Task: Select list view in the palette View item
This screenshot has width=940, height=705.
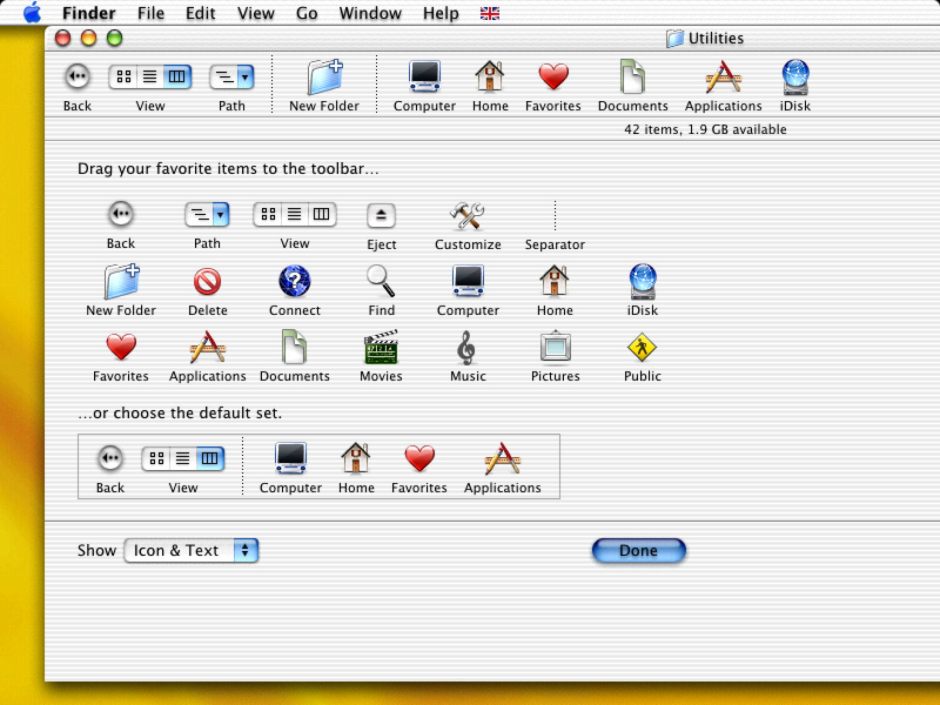Action: tap(294, 214)
